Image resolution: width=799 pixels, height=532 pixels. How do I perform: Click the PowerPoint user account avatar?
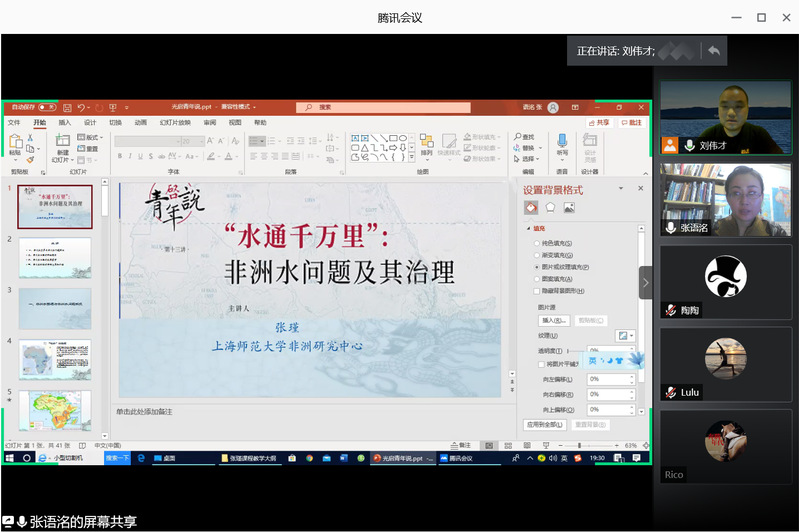[553, 108]
